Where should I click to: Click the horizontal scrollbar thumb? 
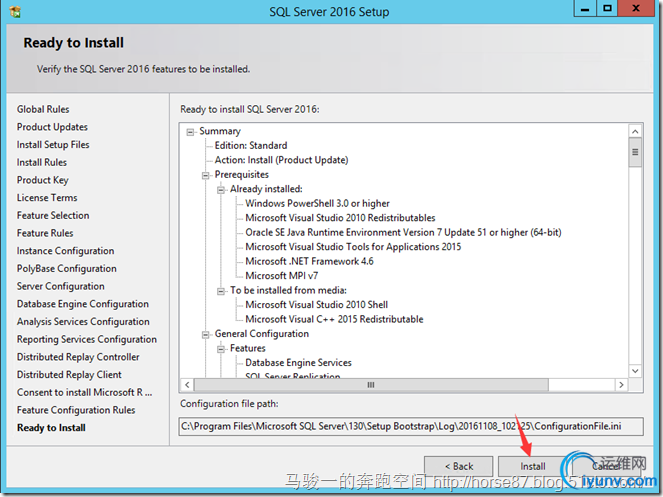click(x=371, y=385)
